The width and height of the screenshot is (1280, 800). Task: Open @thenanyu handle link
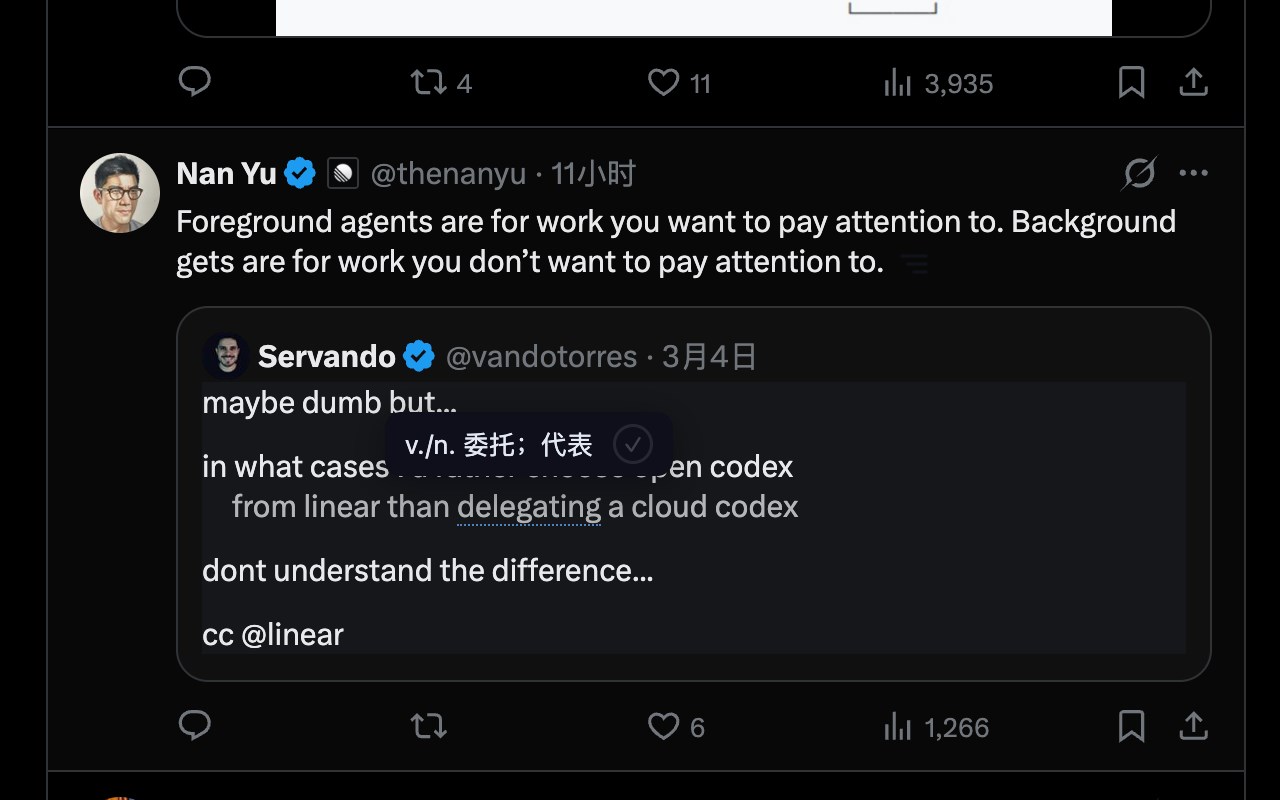448,174
